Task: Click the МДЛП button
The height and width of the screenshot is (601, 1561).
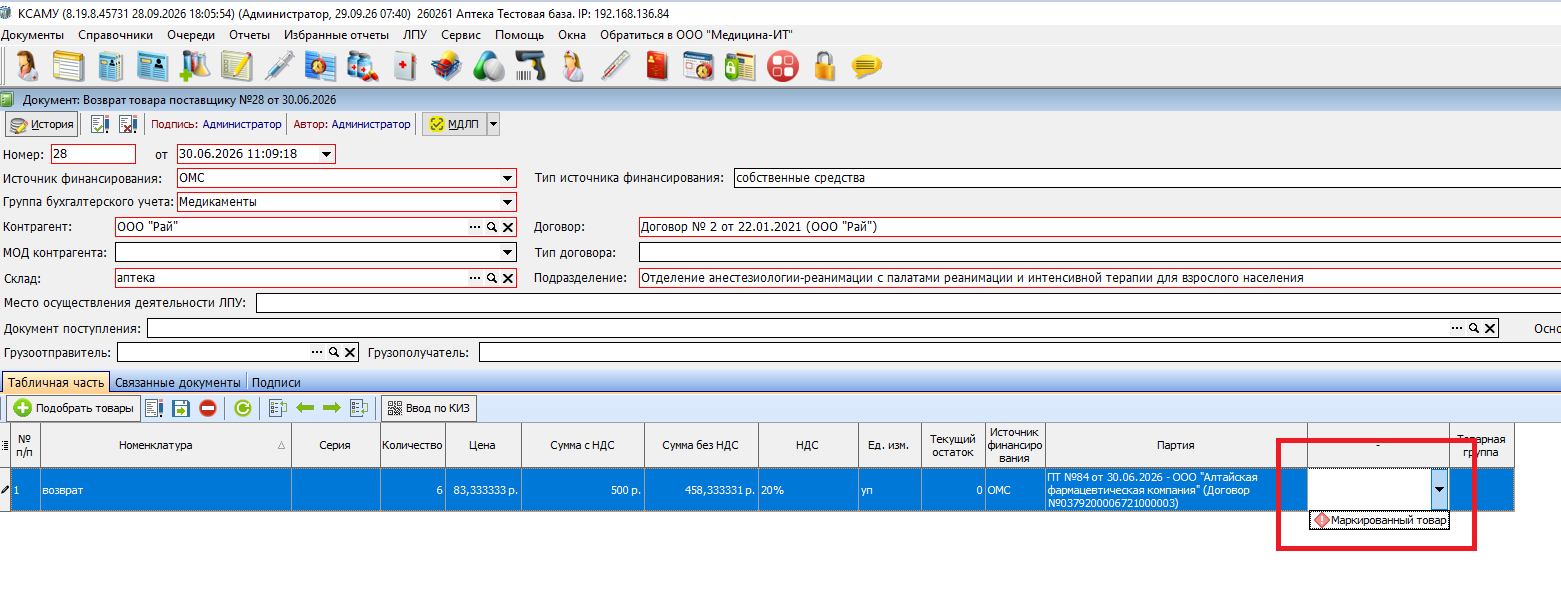Action: click(x=454, y=124)
